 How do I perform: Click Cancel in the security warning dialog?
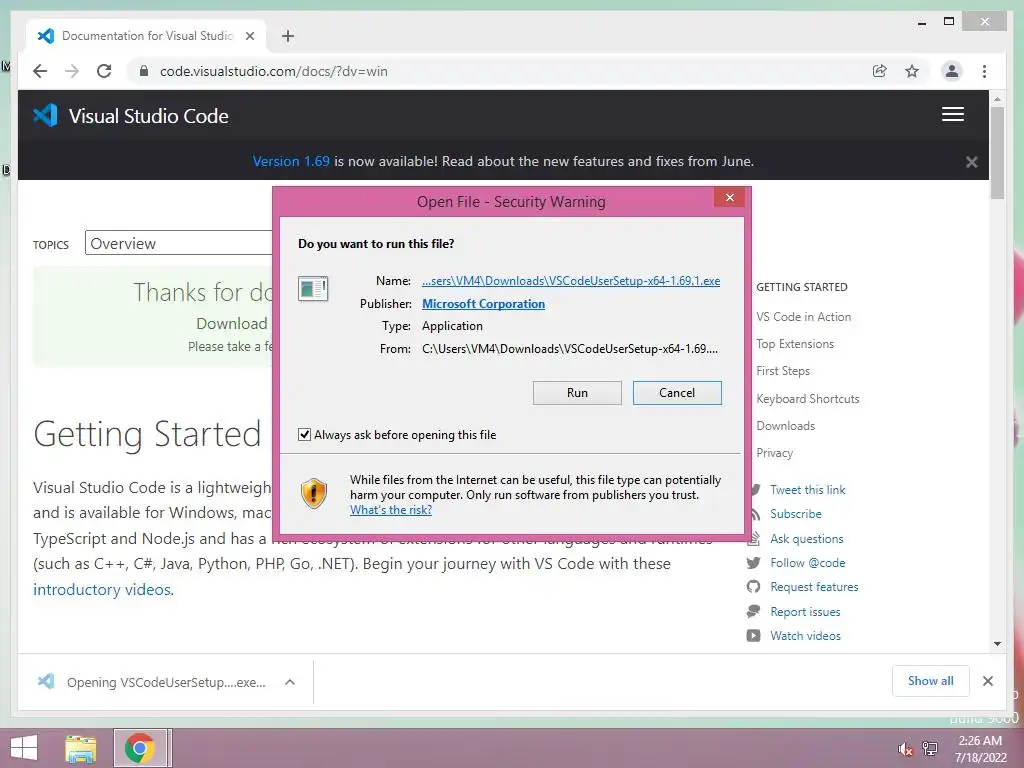point(677,392)
